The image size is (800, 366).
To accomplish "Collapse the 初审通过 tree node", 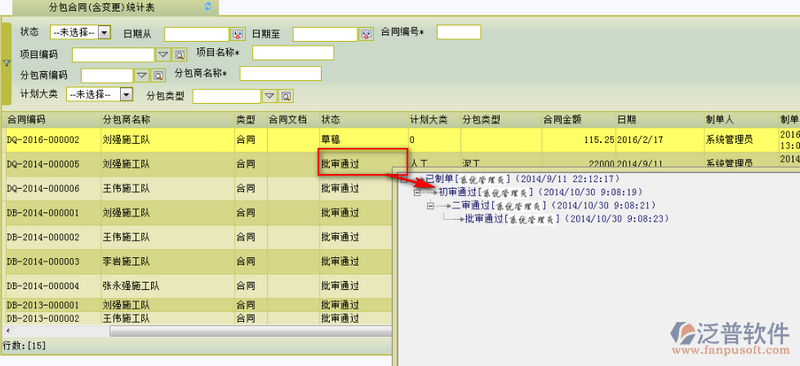I will click(x=417, y=193).
